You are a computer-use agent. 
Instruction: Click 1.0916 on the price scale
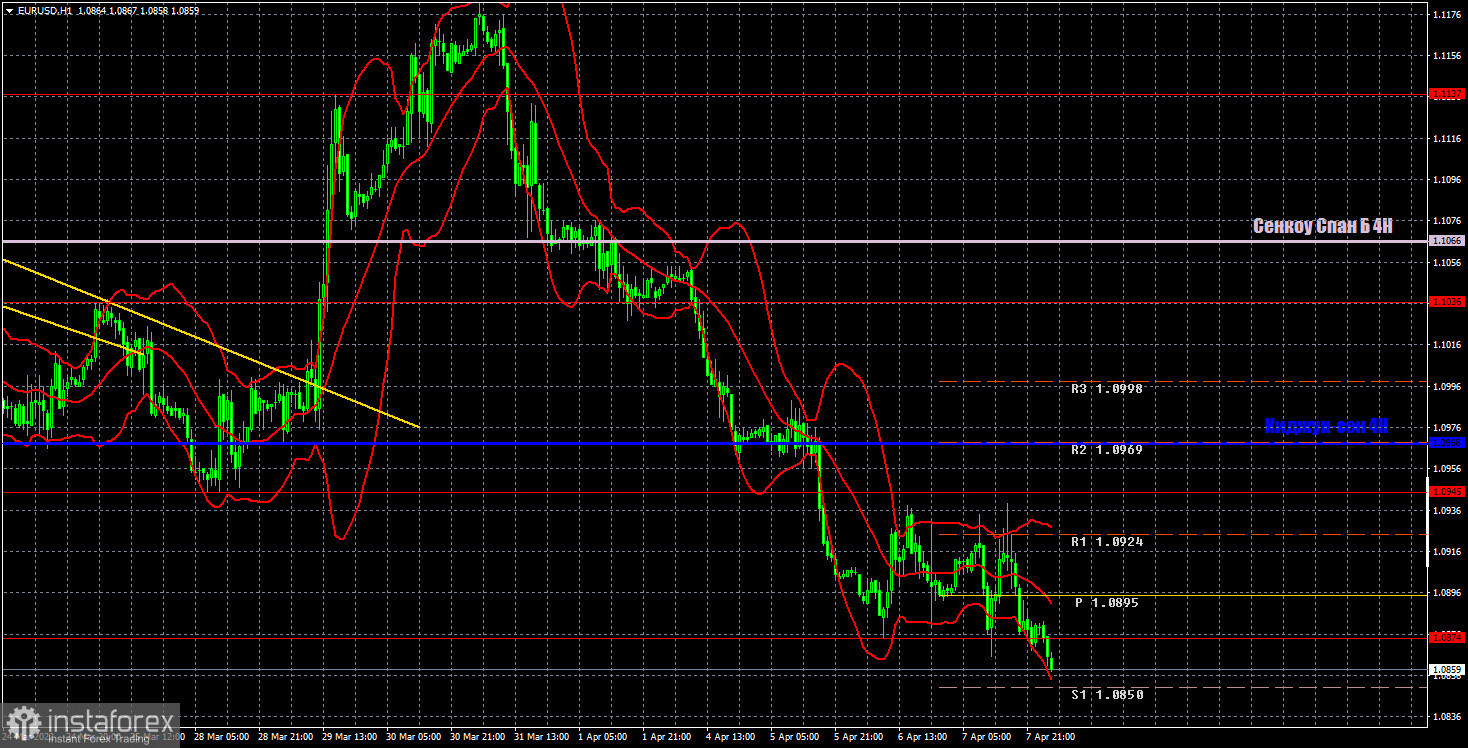[x=1448, y=552]
